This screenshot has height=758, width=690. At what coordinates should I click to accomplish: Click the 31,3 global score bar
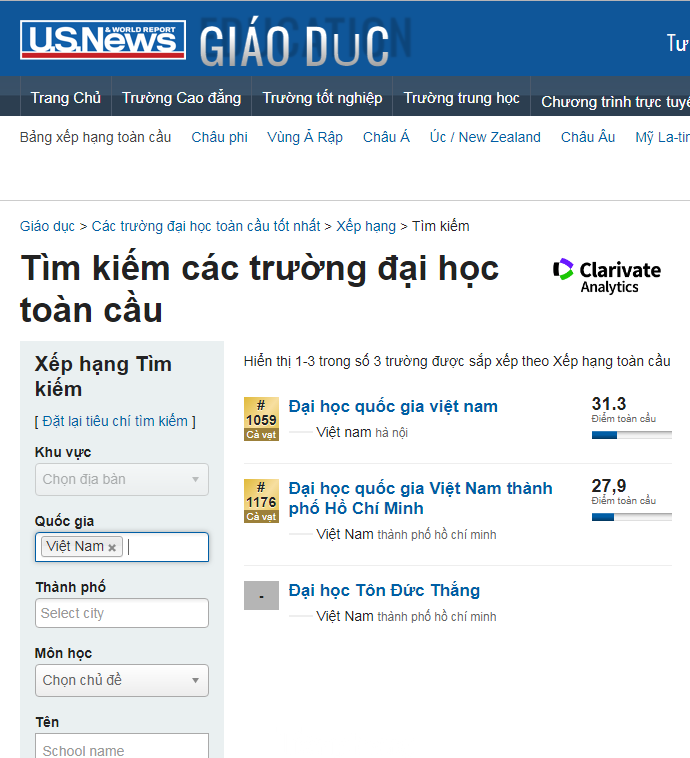[631, 435]
